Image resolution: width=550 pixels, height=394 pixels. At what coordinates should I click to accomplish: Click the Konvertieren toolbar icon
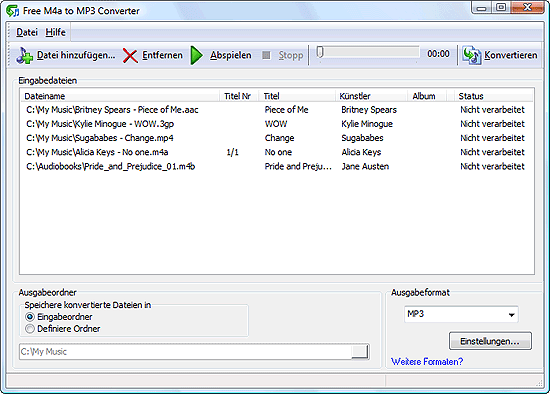tap(471, 55)
